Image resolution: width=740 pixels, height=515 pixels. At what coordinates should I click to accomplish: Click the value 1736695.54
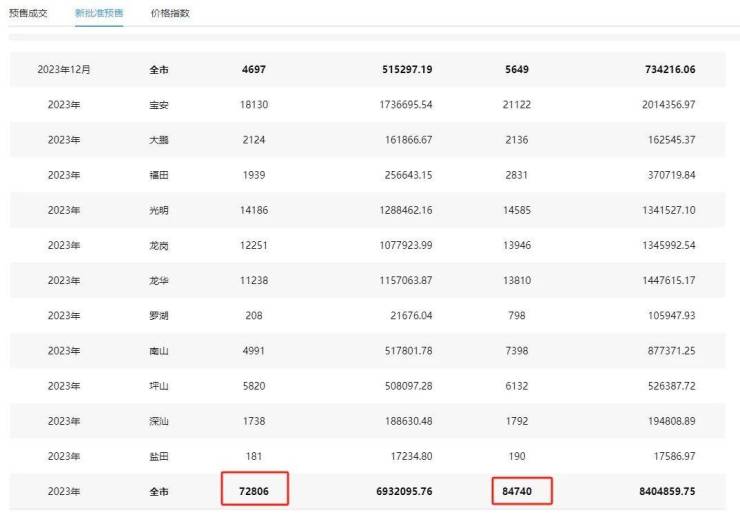point(406,104)
